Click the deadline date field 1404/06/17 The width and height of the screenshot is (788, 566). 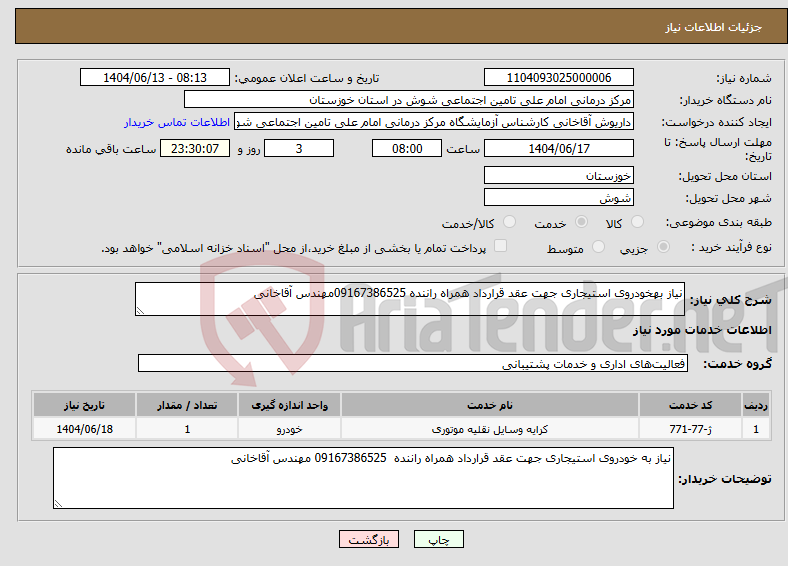tap(559, 148)
